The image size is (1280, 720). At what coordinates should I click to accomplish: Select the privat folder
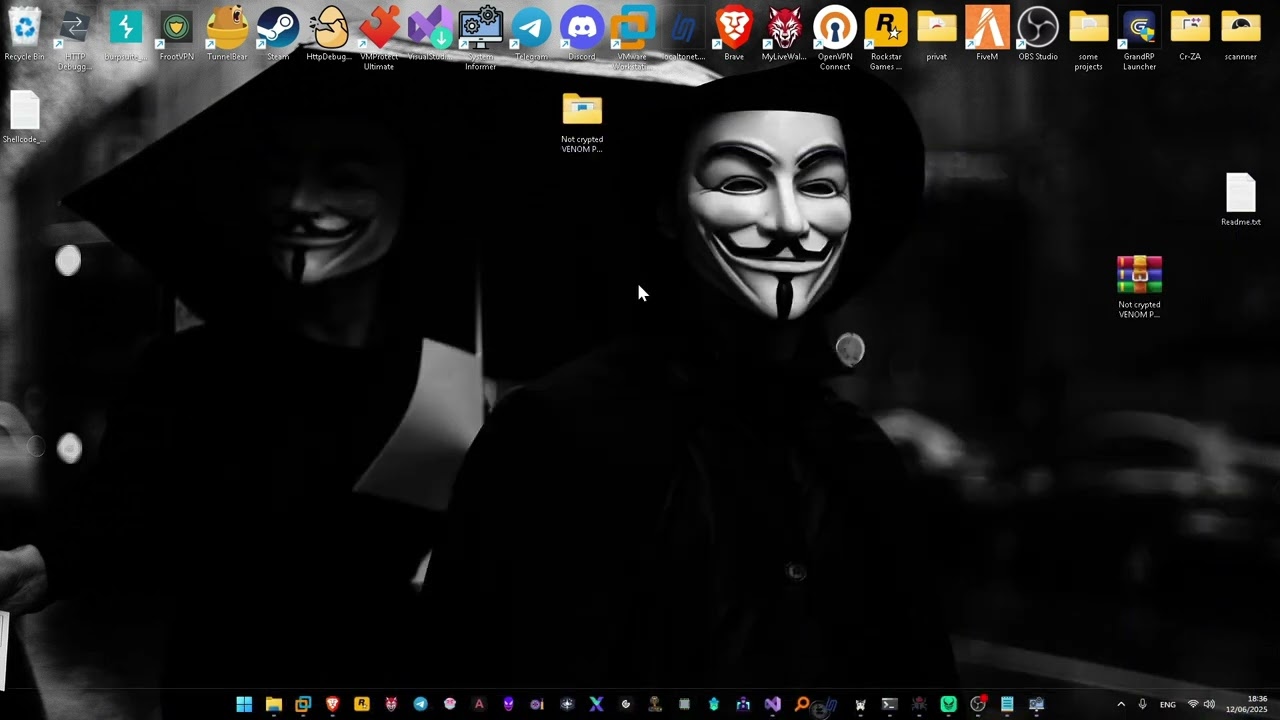click(937, 34)
